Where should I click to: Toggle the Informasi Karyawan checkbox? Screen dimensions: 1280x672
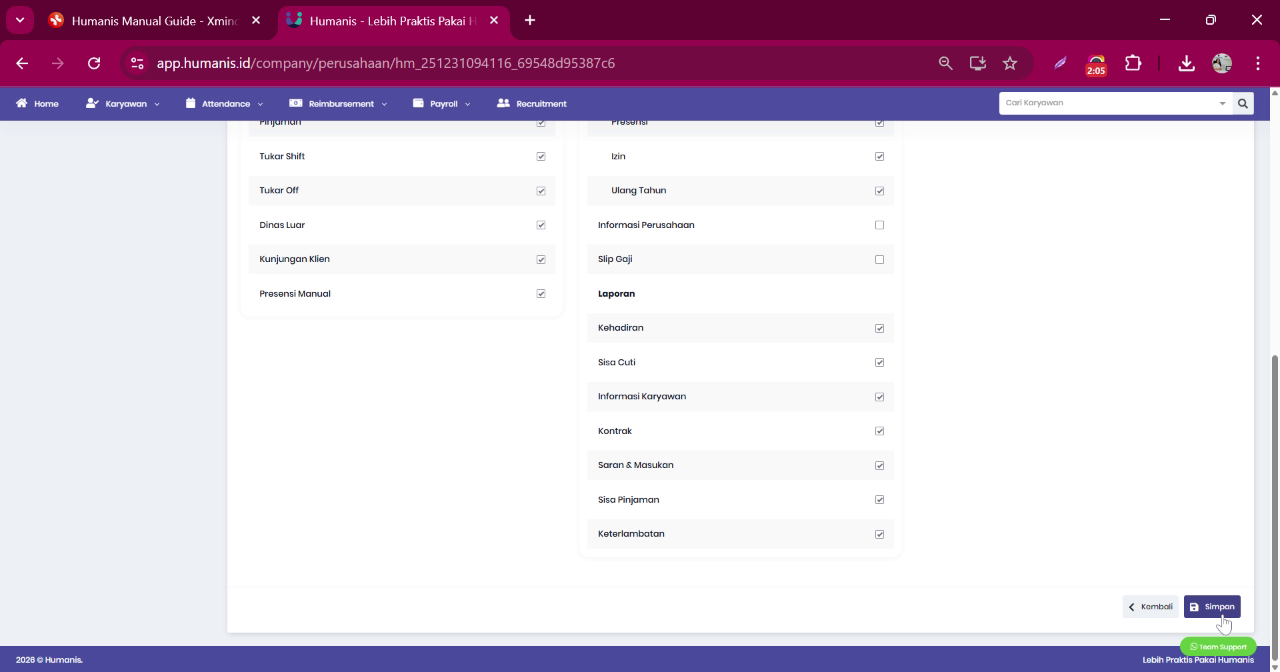tap(880, 397)
